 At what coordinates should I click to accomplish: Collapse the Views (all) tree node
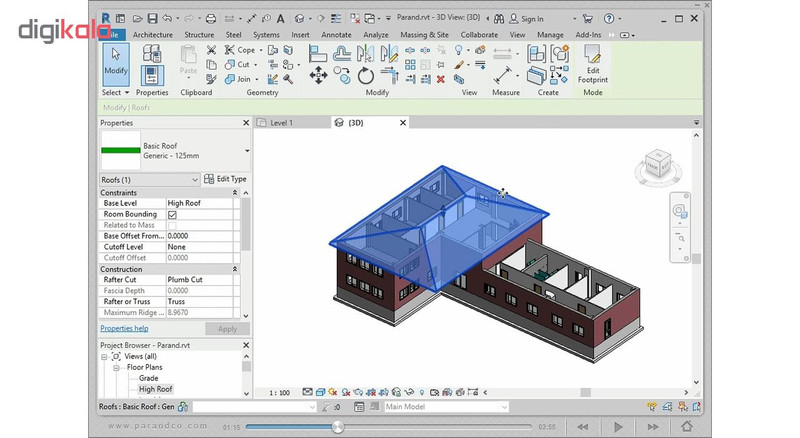point(104,356)
